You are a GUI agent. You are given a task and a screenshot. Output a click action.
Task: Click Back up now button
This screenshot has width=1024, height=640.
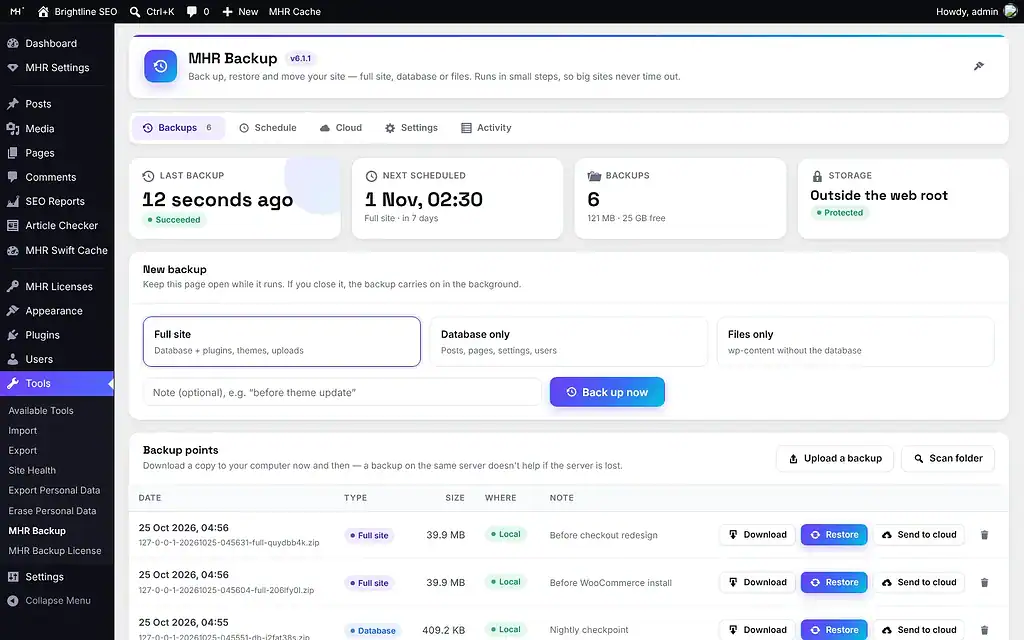pos(607,392)
